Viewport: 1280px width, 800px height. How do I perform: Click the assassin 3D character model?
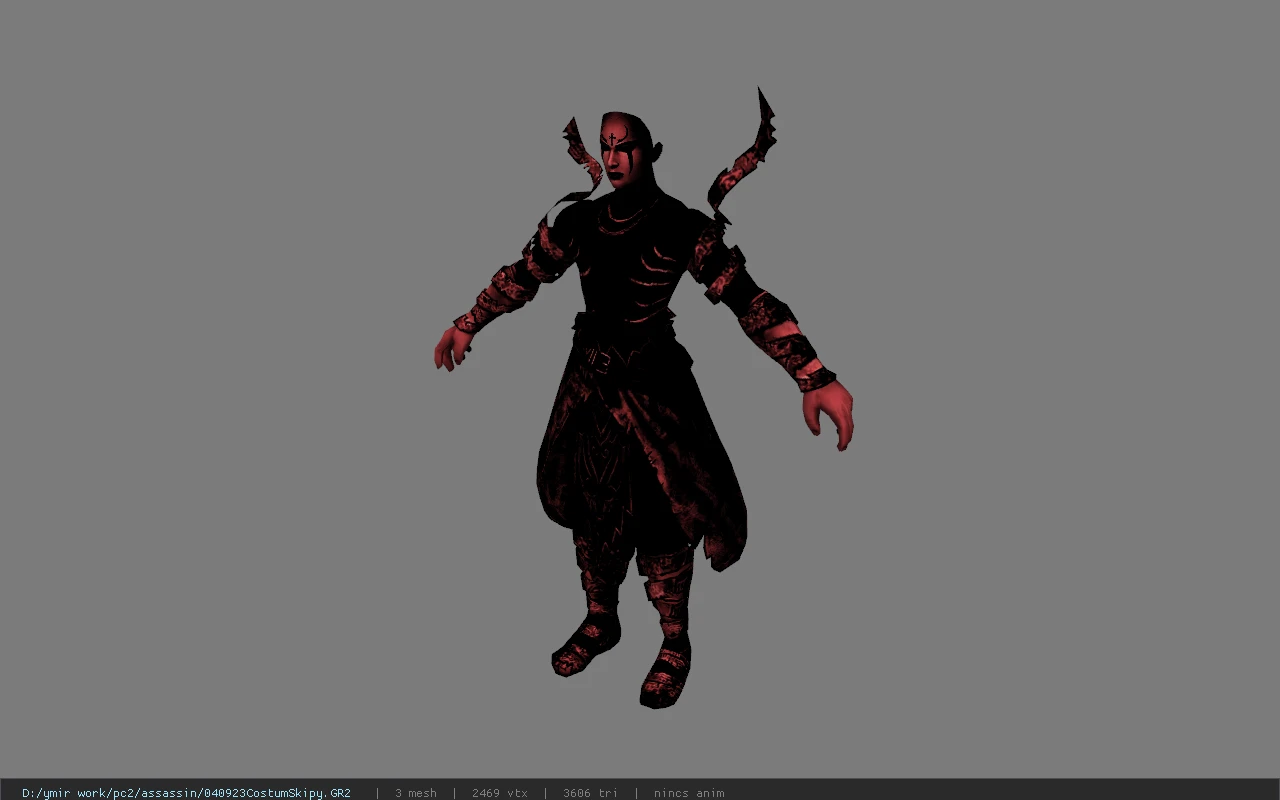click(643, 398)
